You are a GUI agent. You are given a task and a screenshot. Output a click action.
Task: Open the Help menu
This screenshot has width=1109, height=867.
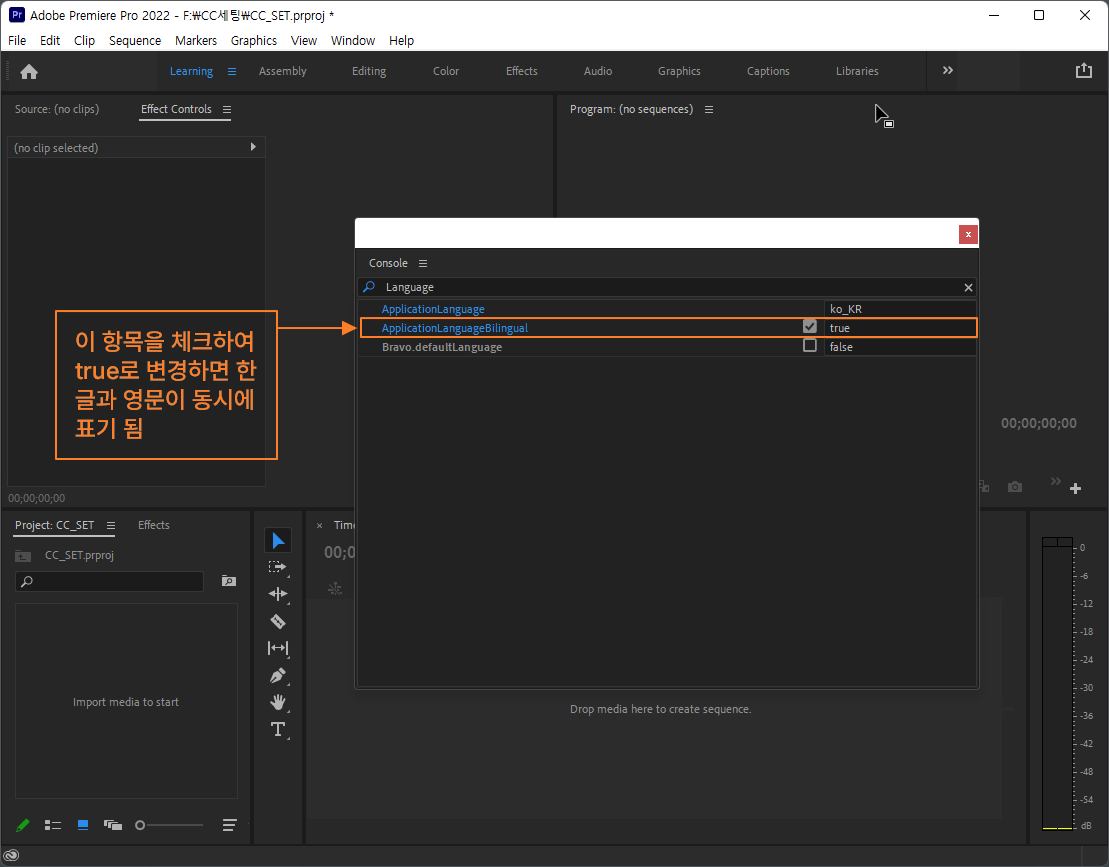tap(401, 40)
